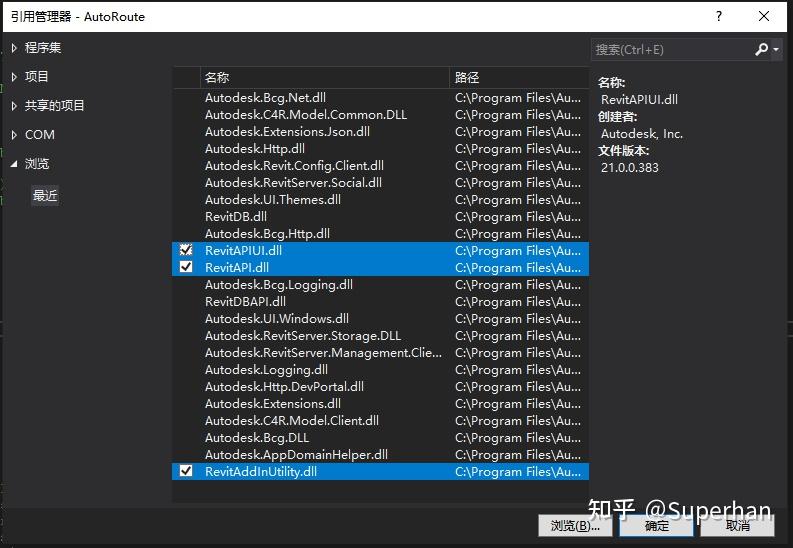
Task: Click the 取消 button
Action: (x=737, y=526)
